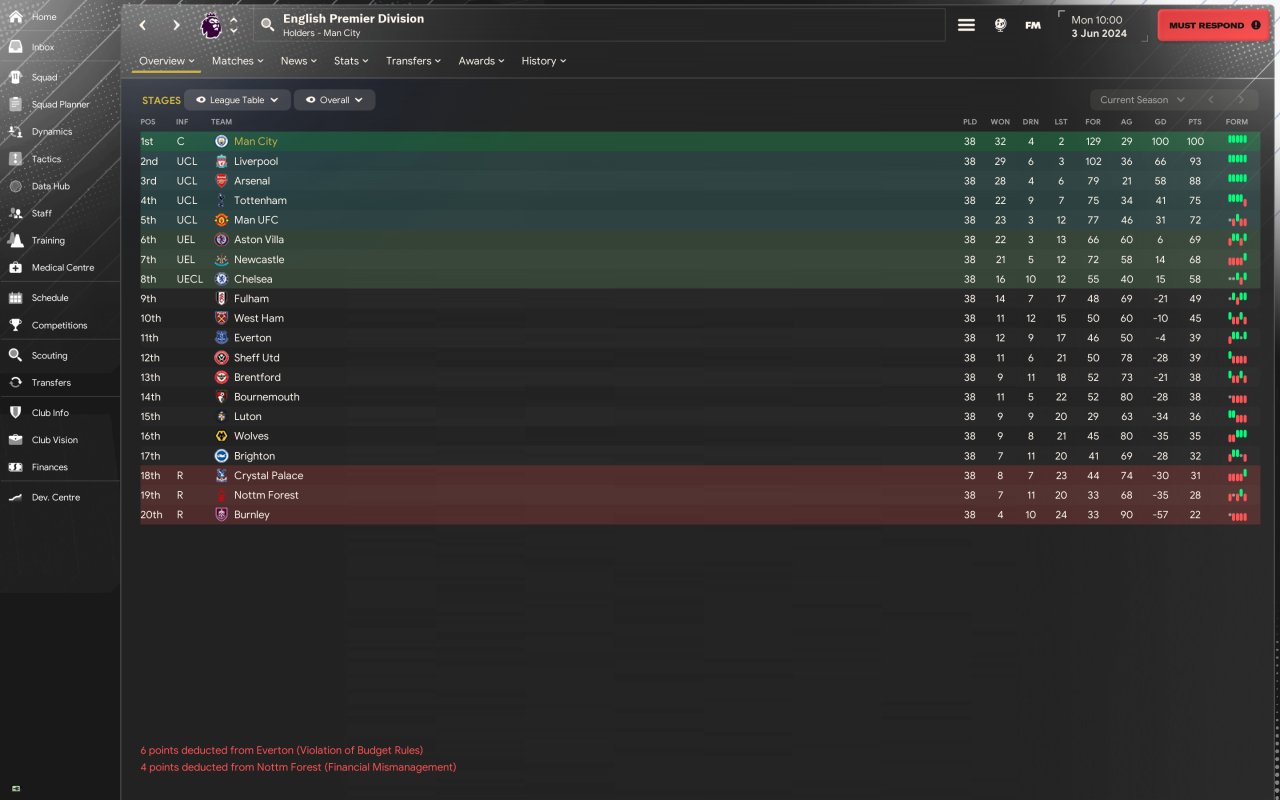
Task: Open the Transfers tab menu
Action: [413, 61]
